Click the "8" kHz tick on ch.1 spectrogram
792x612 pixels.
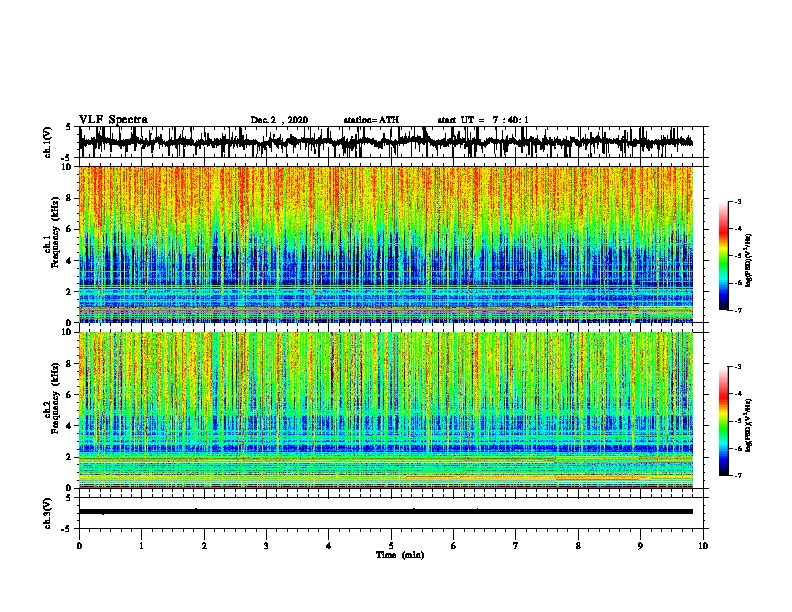coord(70,198)
